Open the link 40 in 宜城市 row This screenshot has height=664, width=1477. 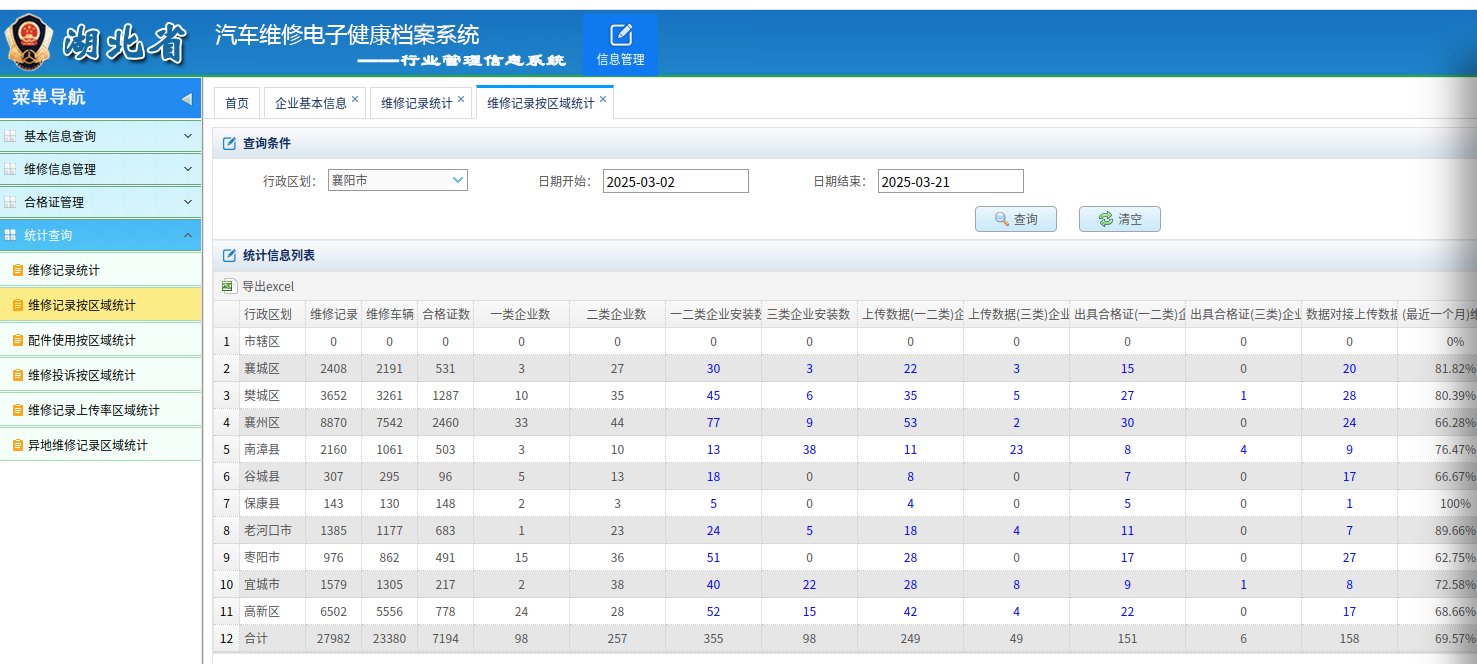pos(714,585)
